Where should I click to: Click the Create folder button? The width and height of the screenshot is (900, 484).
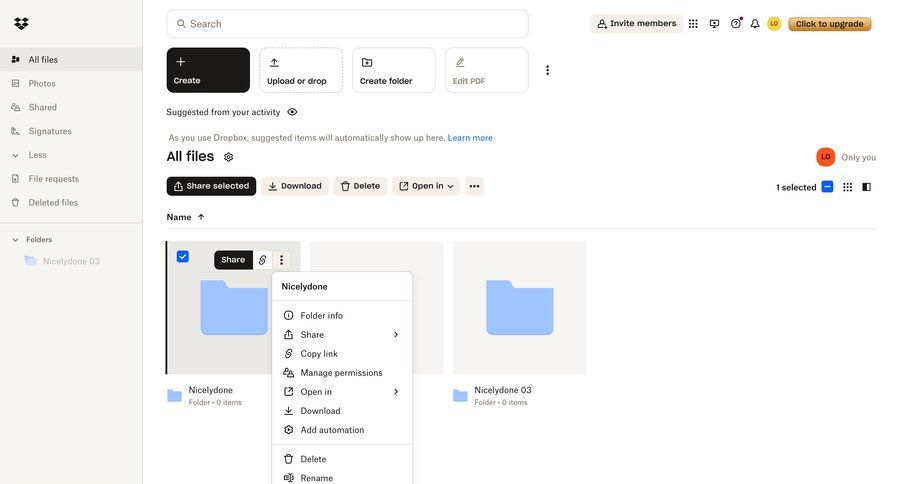[394, 70]
